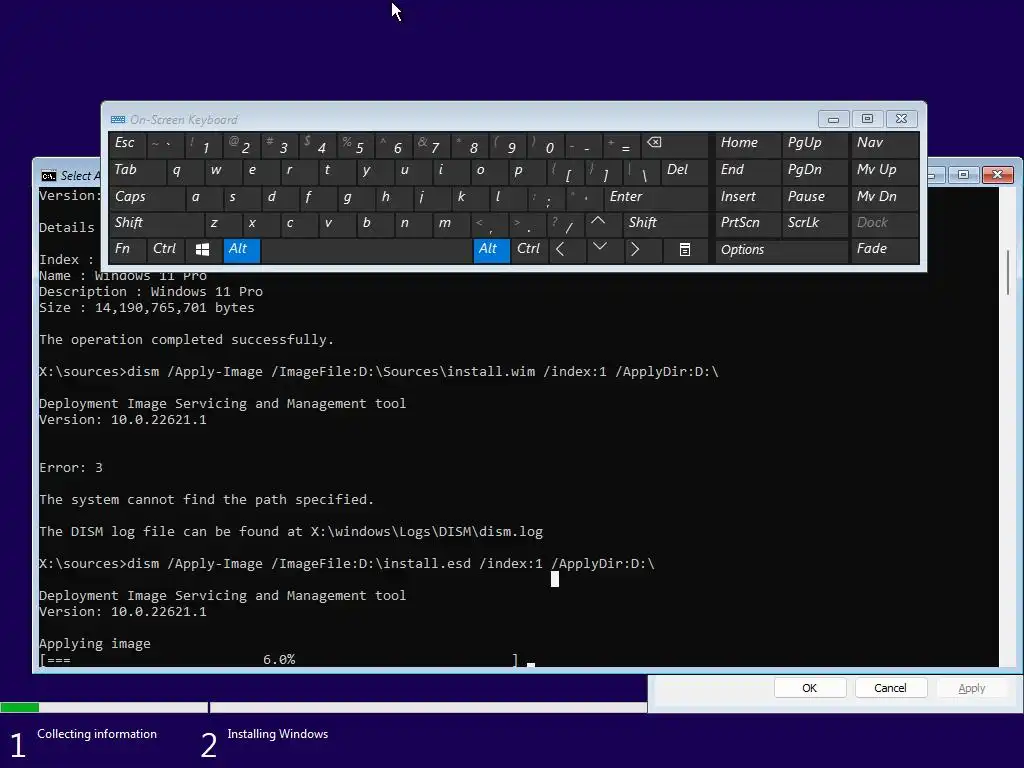Tap the Home key
Viewport: 1024px width, 768px height.
tap(748, 145)
